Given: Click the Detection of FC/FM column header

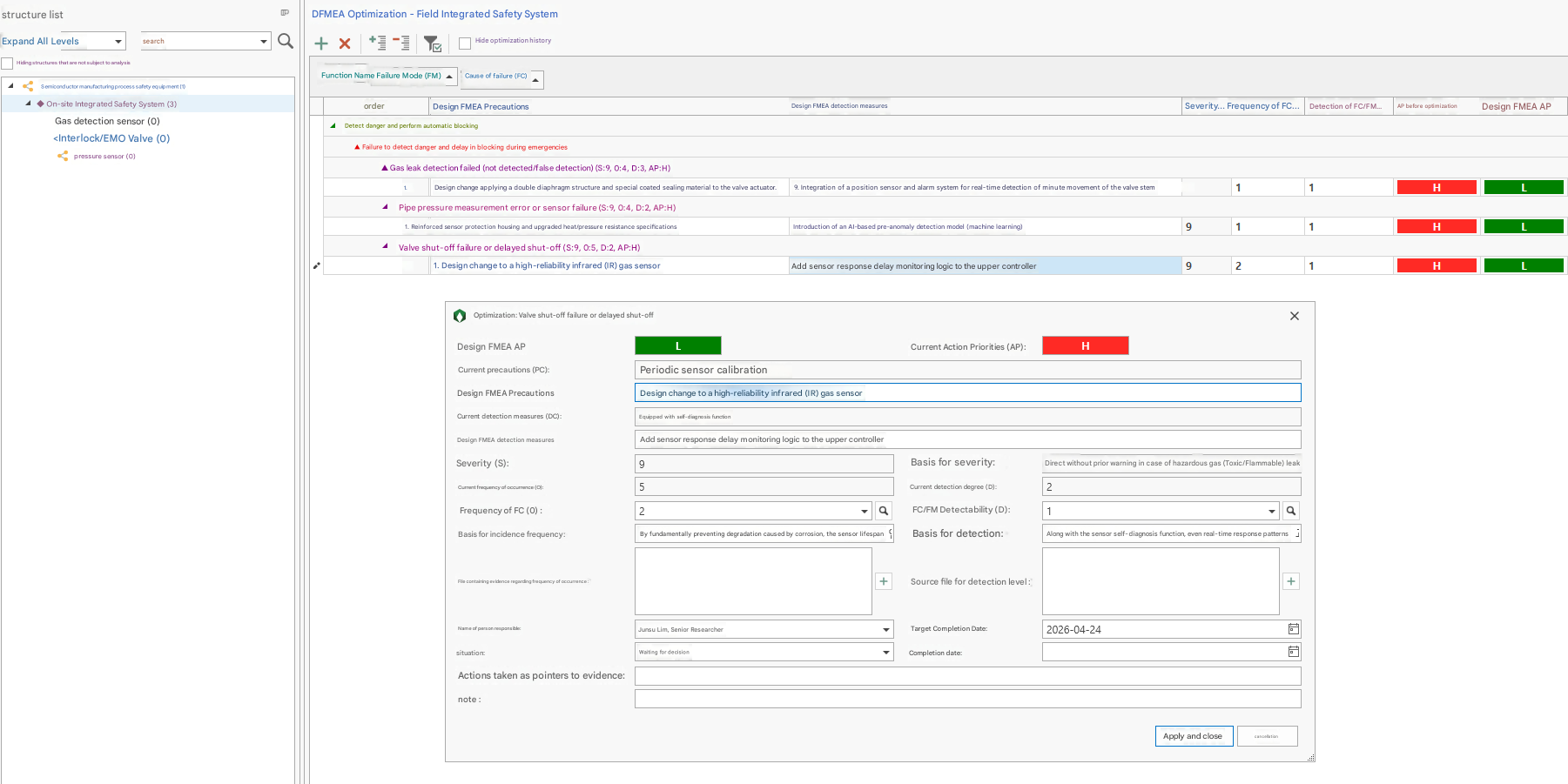Looking at the screenshot, I should (1349, 106).
